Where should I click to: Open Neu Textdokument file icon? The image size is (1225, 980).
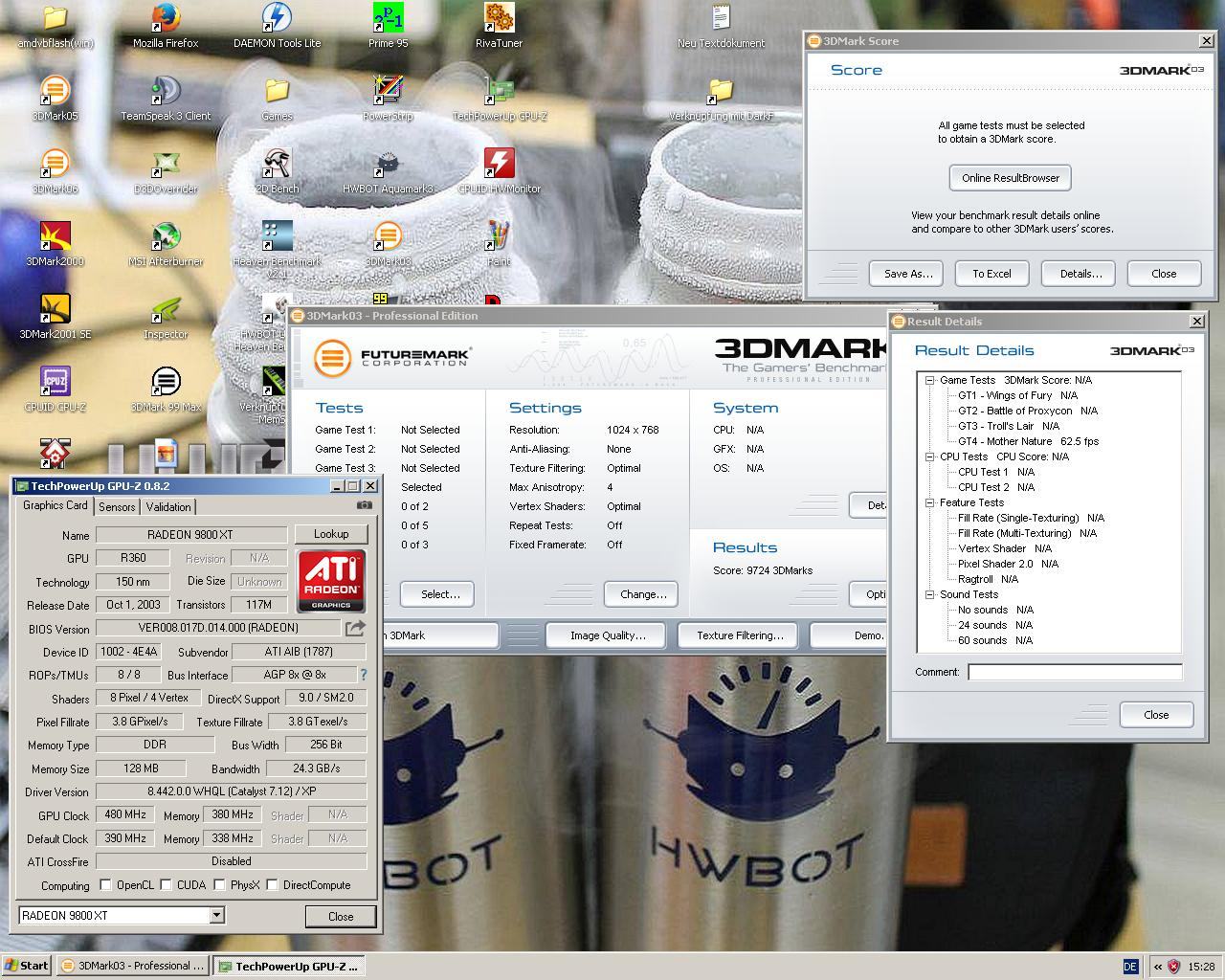[x=721, y=26]
